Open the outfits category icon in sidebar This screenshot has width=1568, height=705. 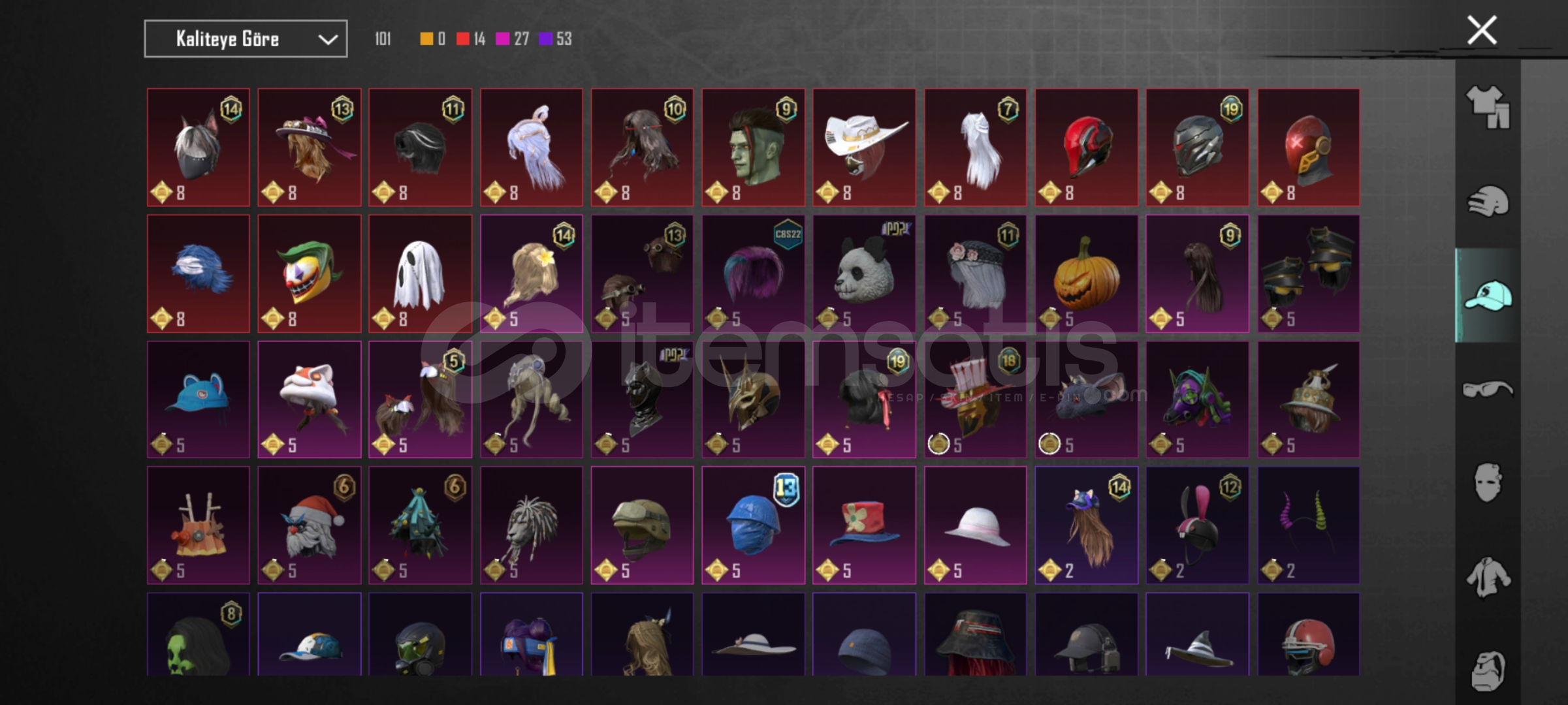1488,106
